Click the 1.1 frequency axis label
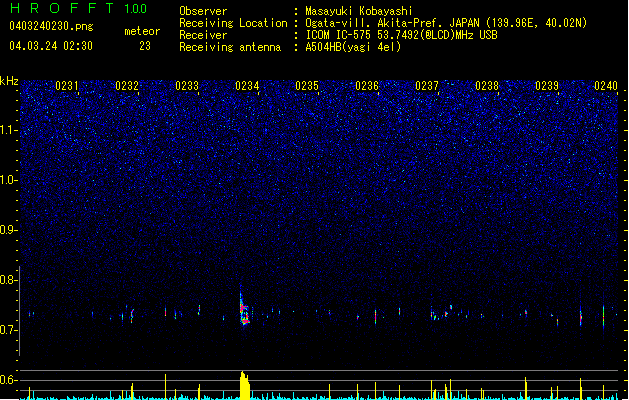 (x=8, y=130)
